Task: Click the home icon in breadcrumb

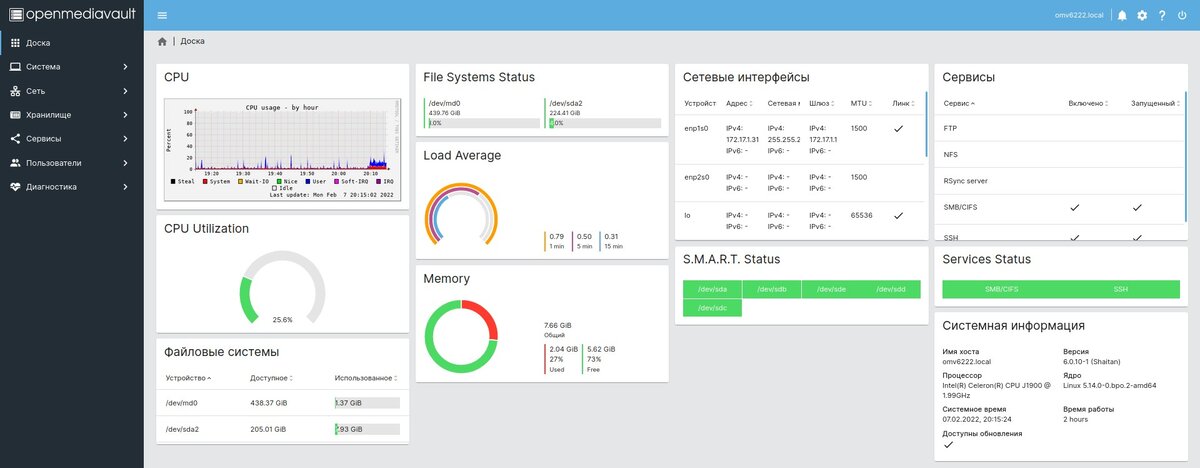Action: 162,42
